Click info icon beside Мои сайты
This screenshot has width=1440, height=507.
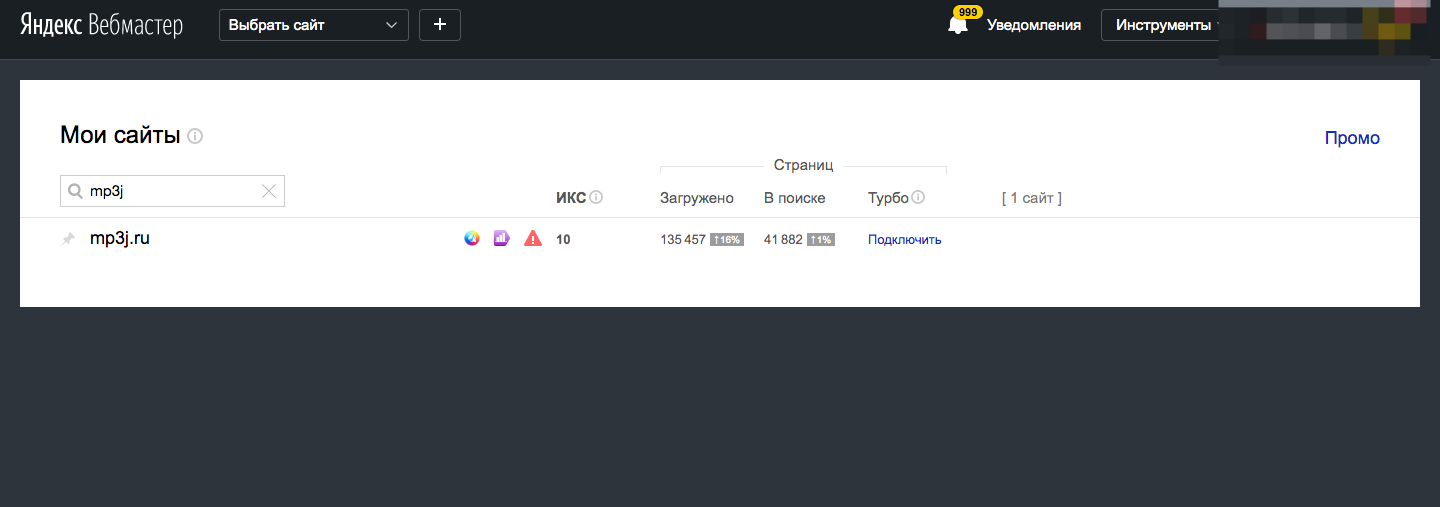[195, 136]
